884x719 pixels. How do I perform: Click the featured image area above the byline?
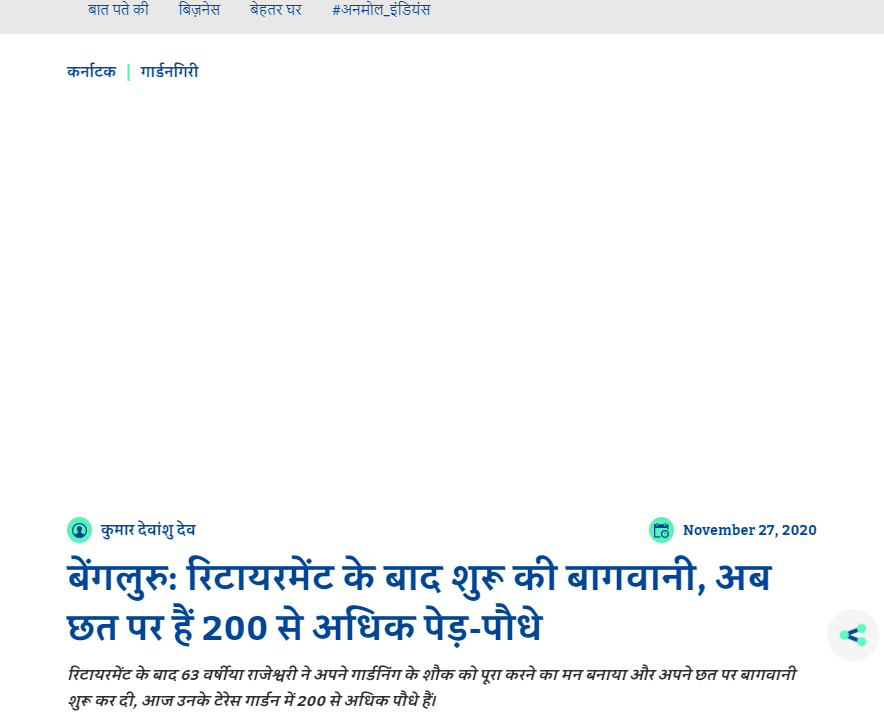click(x=440, y=300)
